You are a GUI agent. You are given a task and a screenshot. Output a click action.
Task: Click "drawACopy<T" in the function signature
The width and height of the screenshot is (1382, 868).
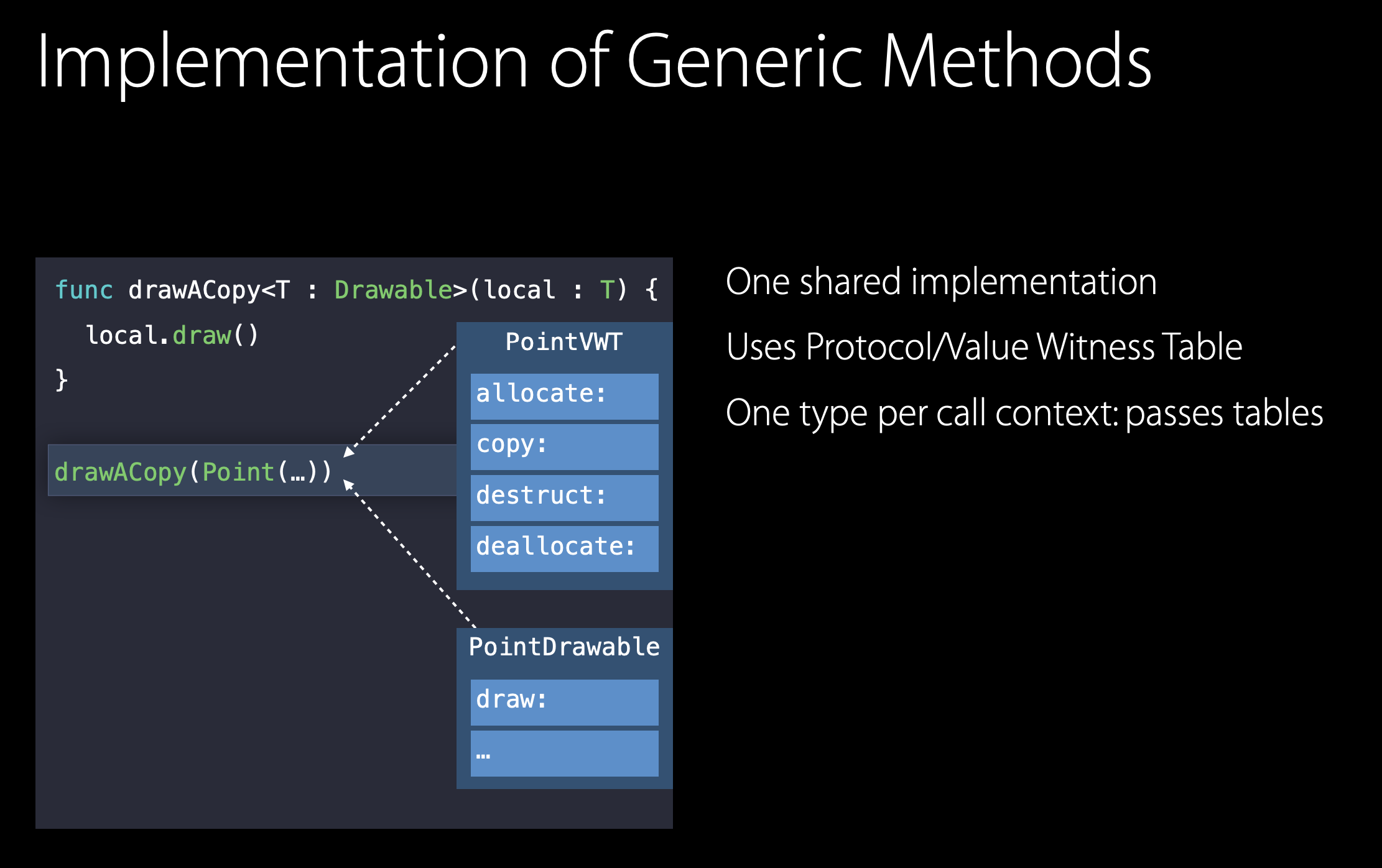point(209,290)
